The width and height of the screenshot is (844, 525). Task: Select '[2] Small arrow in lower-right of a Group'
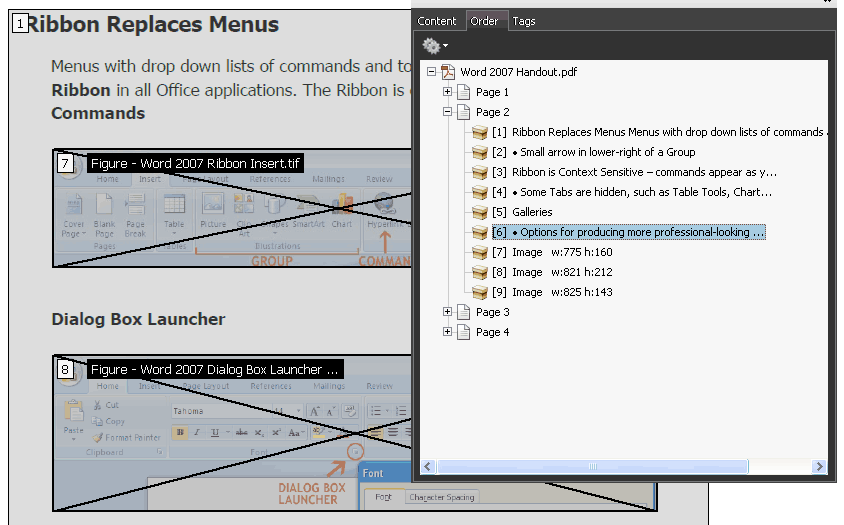593,152
